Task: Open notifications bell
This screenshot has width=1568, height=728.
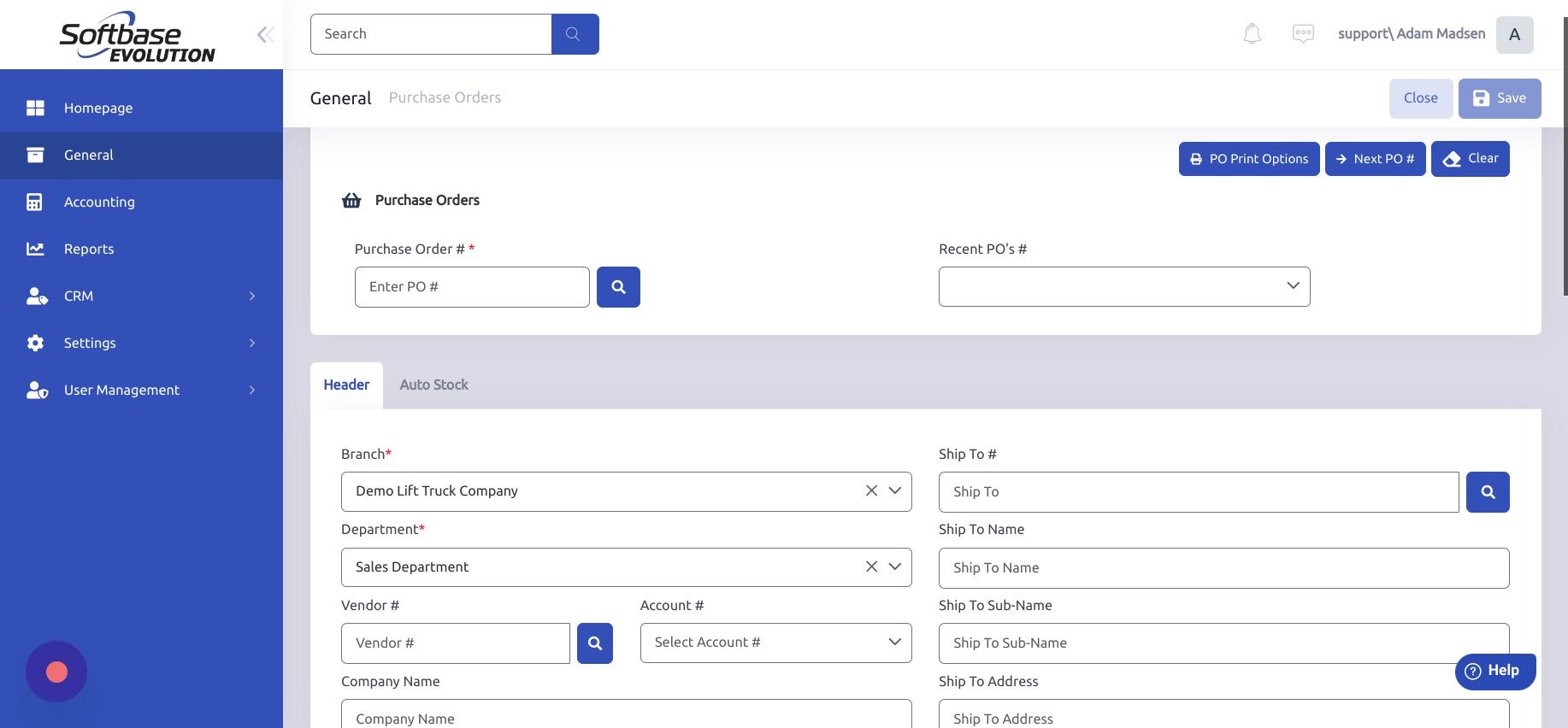Action: coord(1252,34)
